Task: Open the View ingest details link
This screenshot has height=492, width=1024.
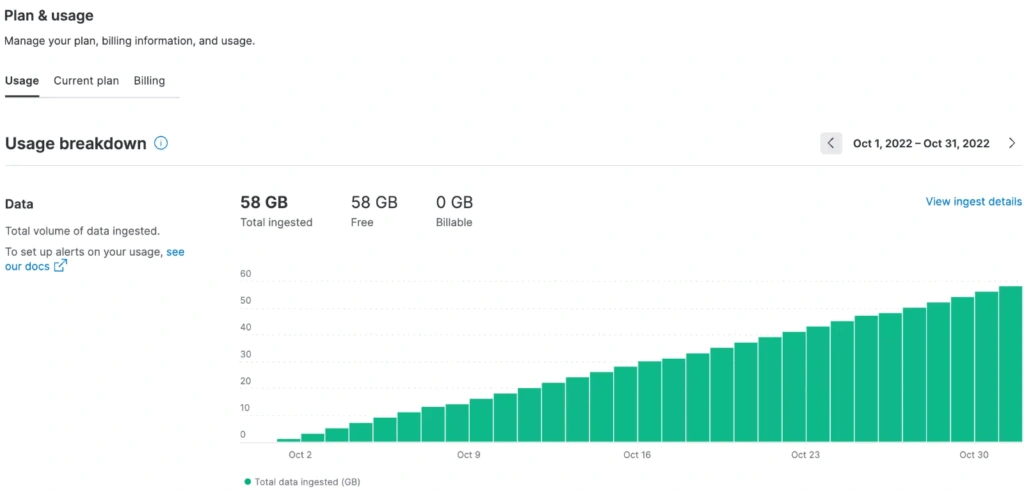Action: [x=973, y=201]
